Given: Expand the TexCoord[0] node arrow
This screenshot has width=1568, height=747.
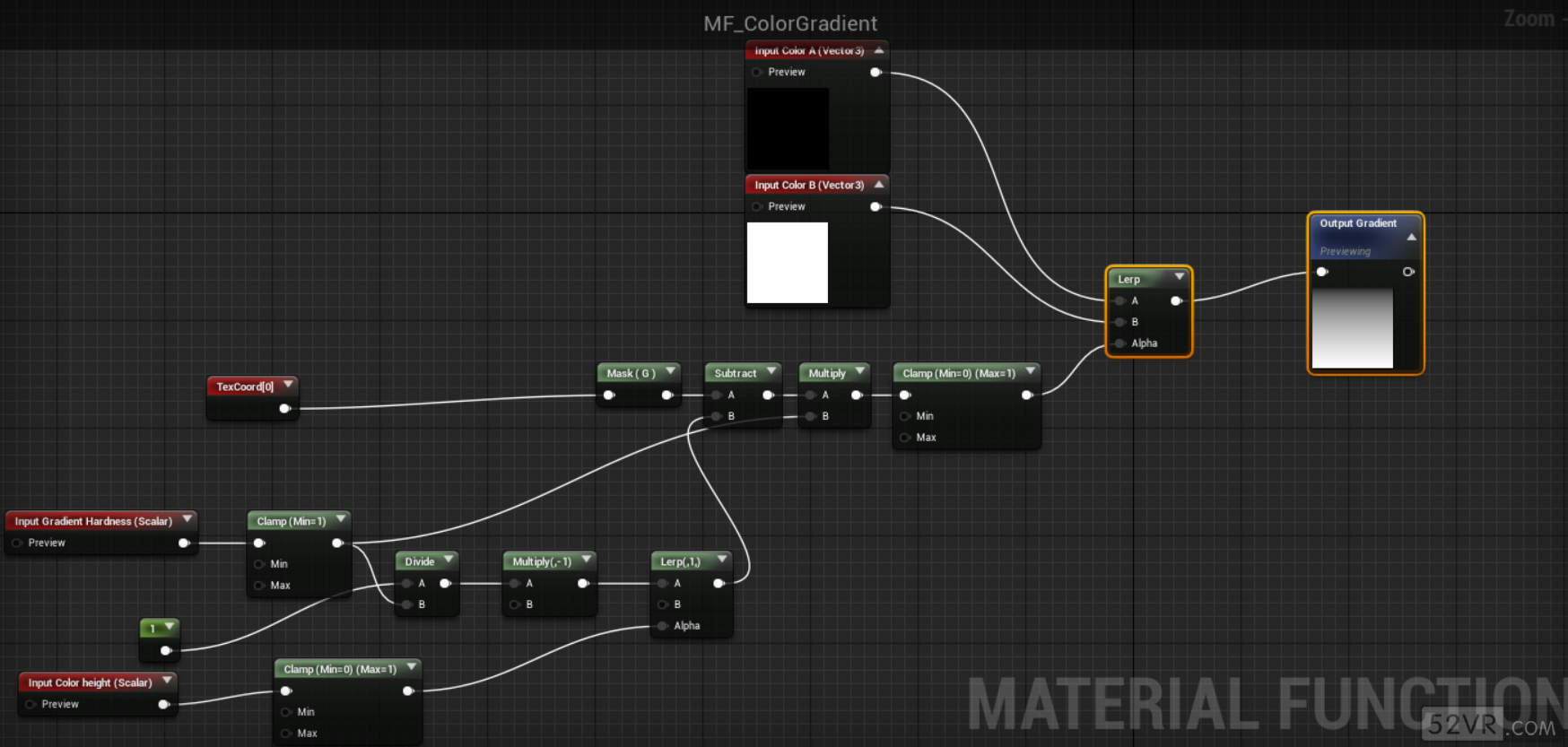Looking at the screenshot, I should pyautogui.click(x=288, y=386).
